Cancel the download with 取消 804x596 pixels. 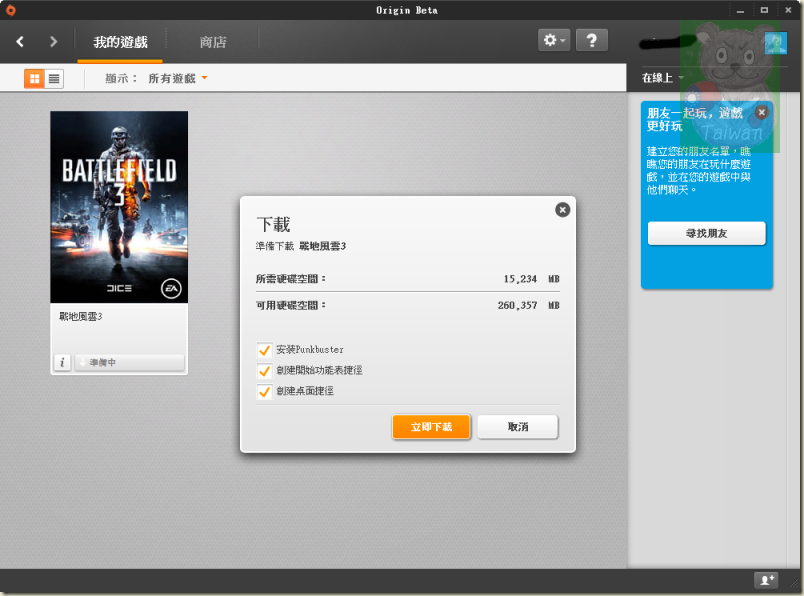[518, 427]
